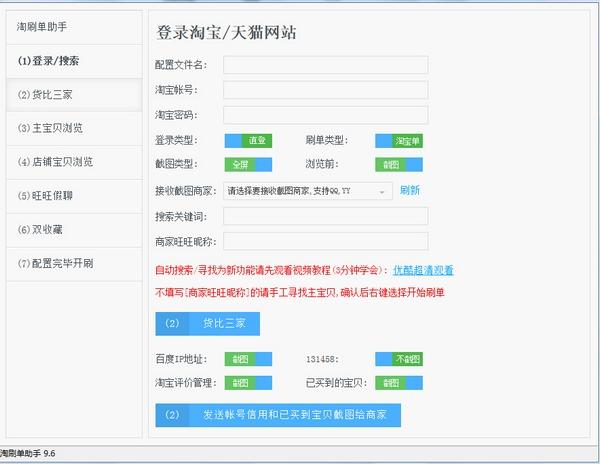Select the (7)配置完毕开刷 sidebar tab
Screen dimensions: 600x464
click(74, 264)
